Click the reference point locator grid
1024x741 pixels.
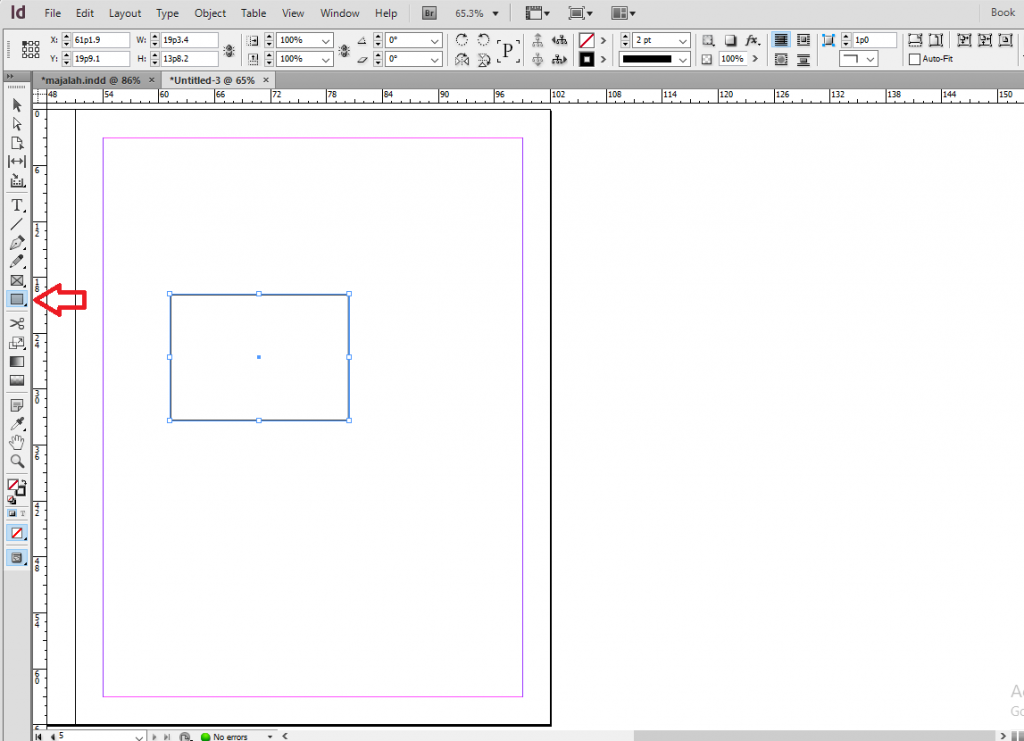coord(30,49)
